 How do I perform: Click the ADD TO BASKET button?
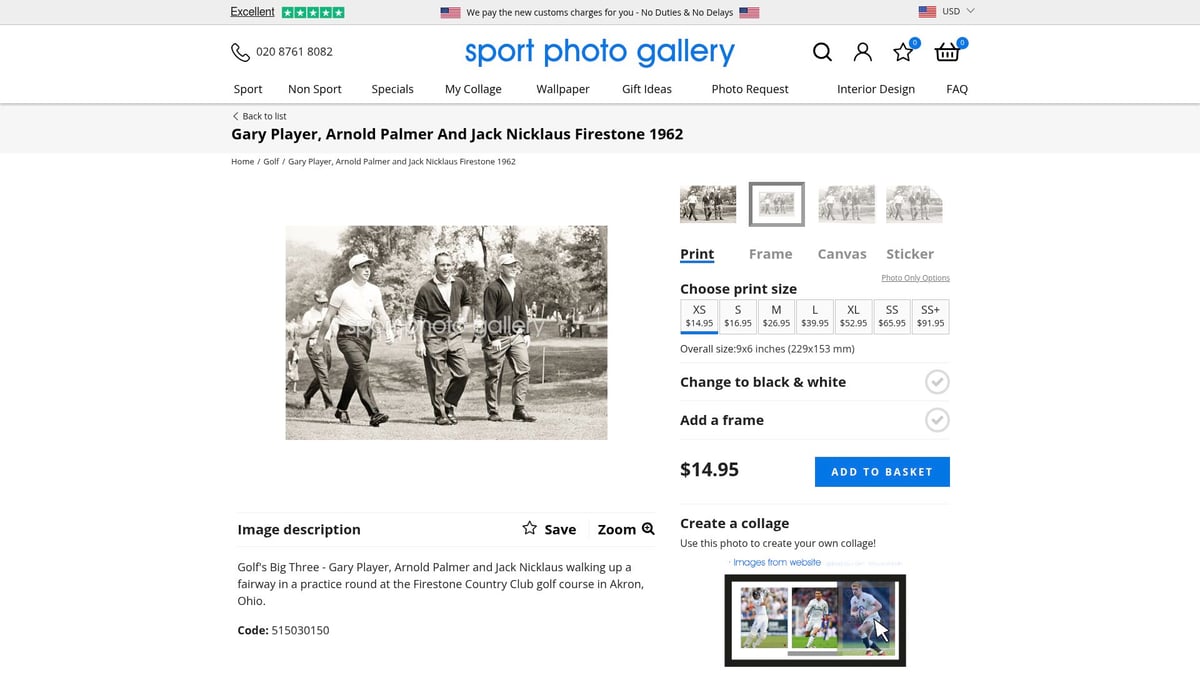pyautogui.click(x=882, y=471)
